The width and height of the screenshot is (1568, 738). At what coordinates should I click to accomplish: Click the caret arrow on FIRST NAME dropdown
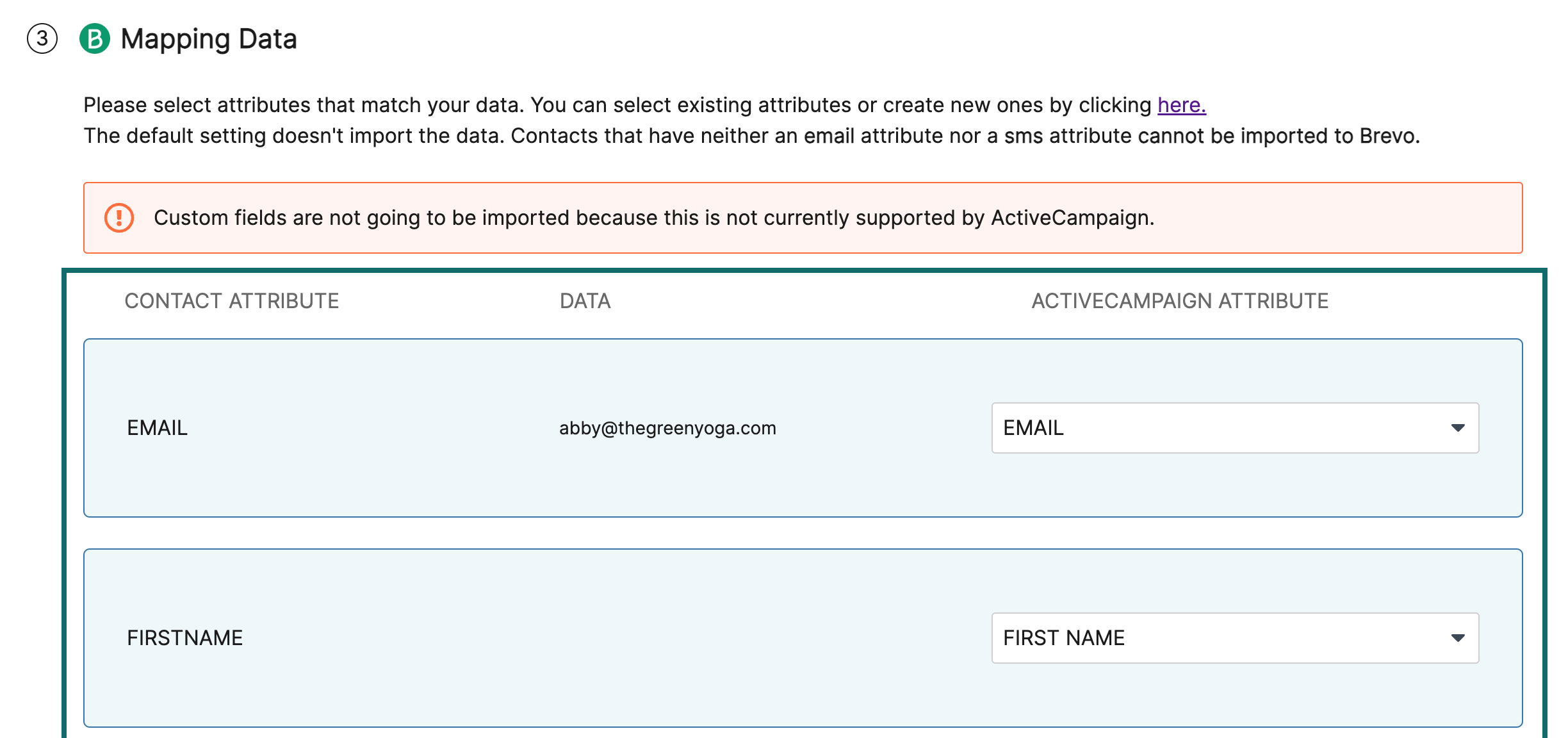(x=1458, y=638)
